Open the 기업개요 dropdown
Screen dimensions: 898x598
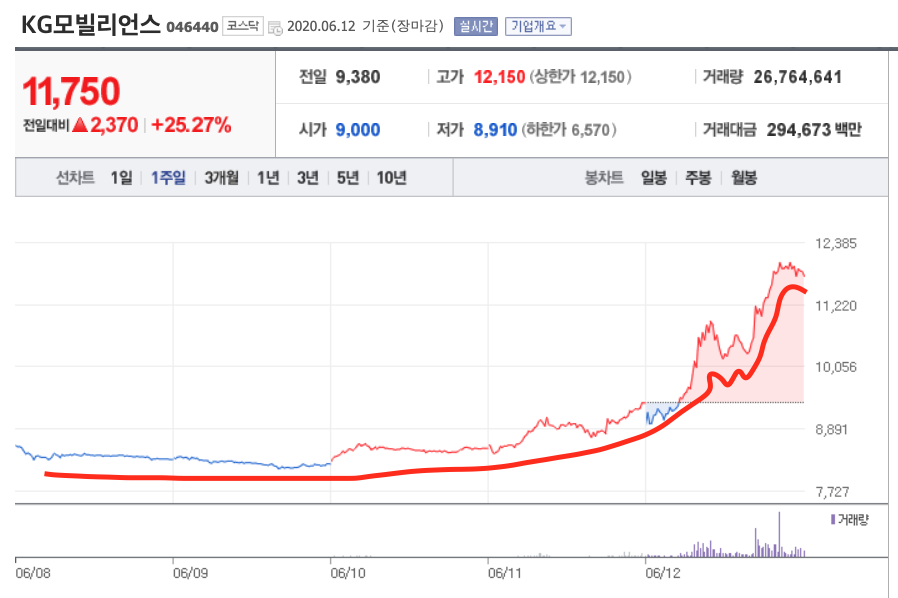538,26
